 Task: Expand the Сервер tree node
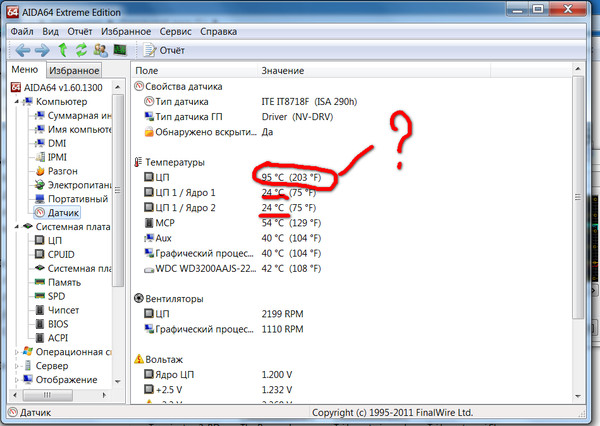coord(16,366)
